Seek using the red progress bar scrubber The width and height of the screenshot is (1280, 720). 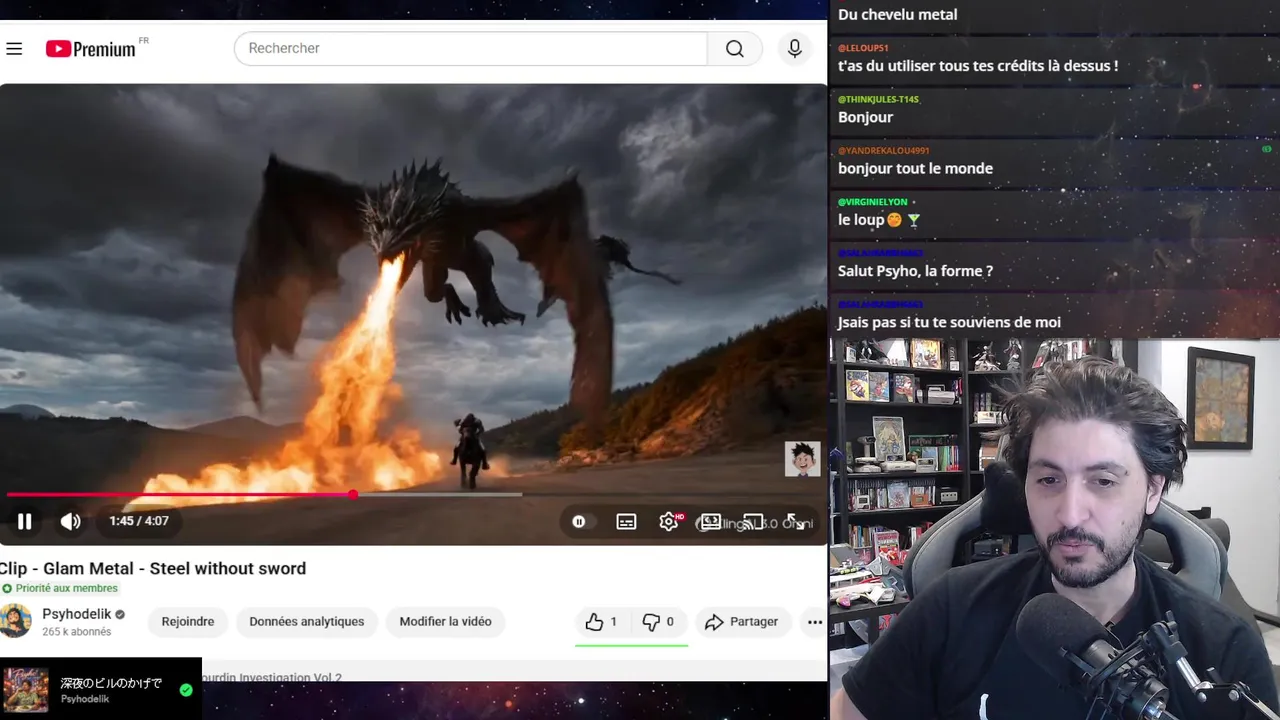pos(353,494)
